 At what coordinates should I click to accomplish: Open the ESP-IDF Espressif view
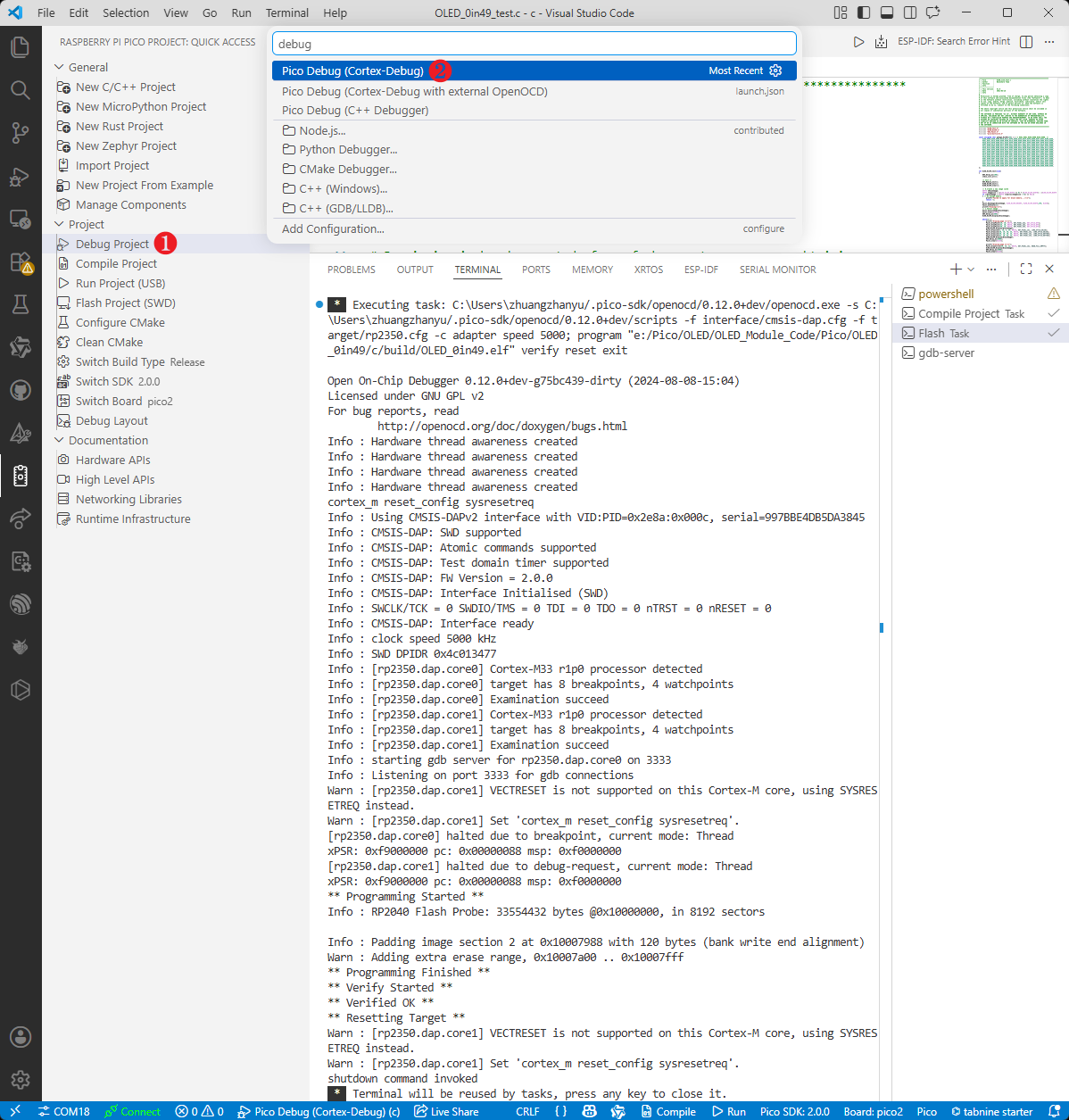[x=21, y=604]
